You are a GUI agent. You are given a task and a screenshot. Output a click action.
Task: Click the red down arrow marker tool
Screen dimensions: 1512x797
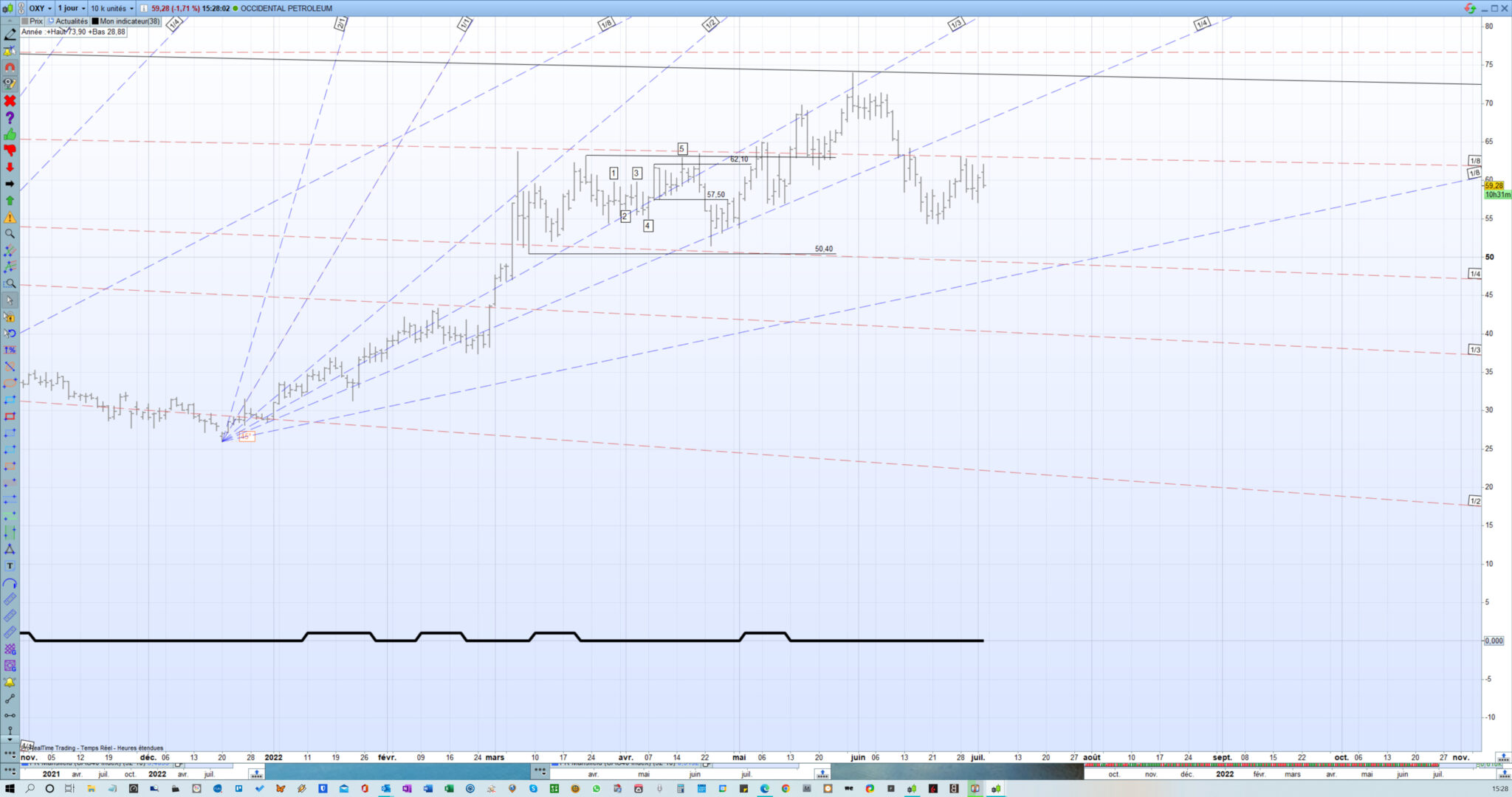[x=10, y=168]
